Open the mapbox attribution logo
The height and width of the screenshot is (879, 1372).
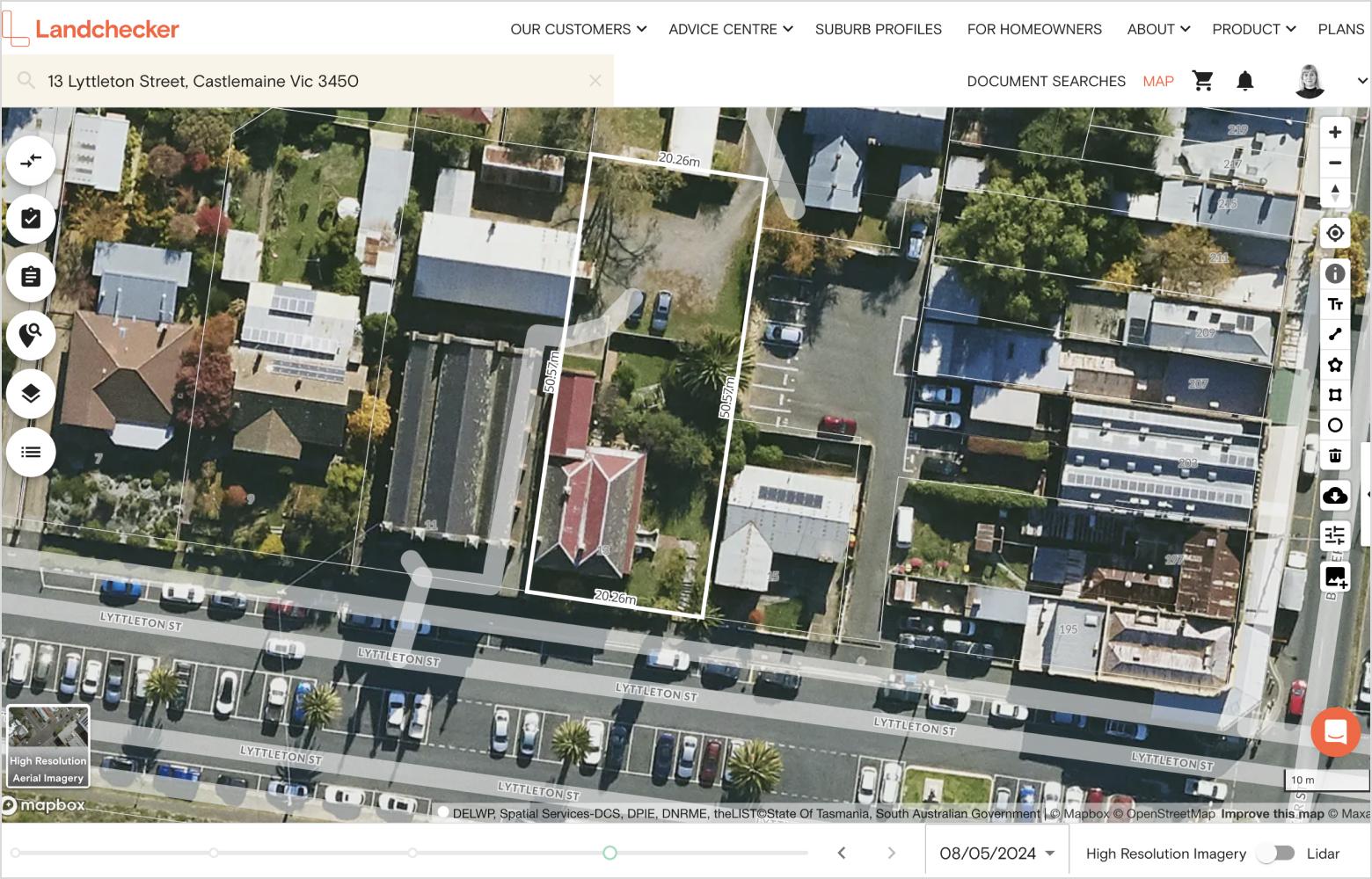(x=44, y=804)
